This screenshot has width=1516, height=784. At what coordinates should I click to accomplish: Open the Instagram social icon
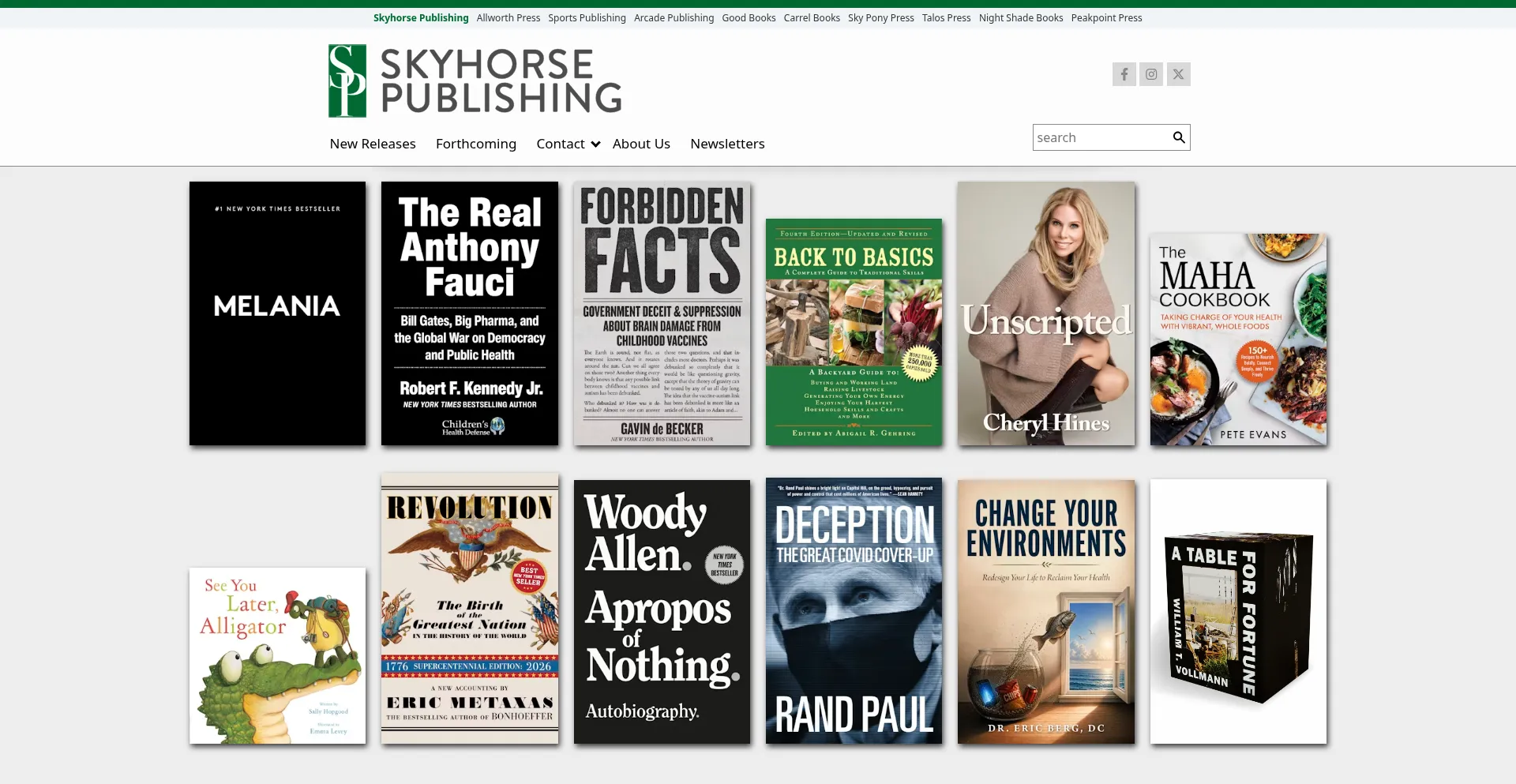(x=1151, y=74)
